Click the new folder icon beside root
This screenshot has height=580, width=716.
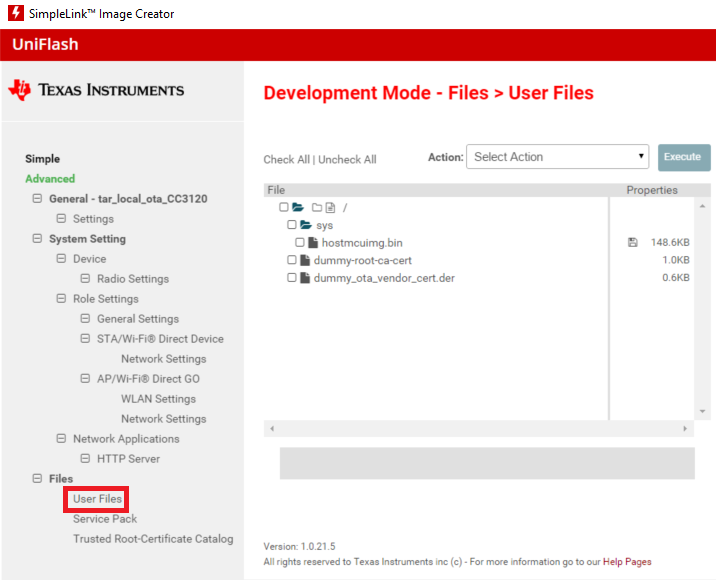pyautogui.click(x=316, y=208)
